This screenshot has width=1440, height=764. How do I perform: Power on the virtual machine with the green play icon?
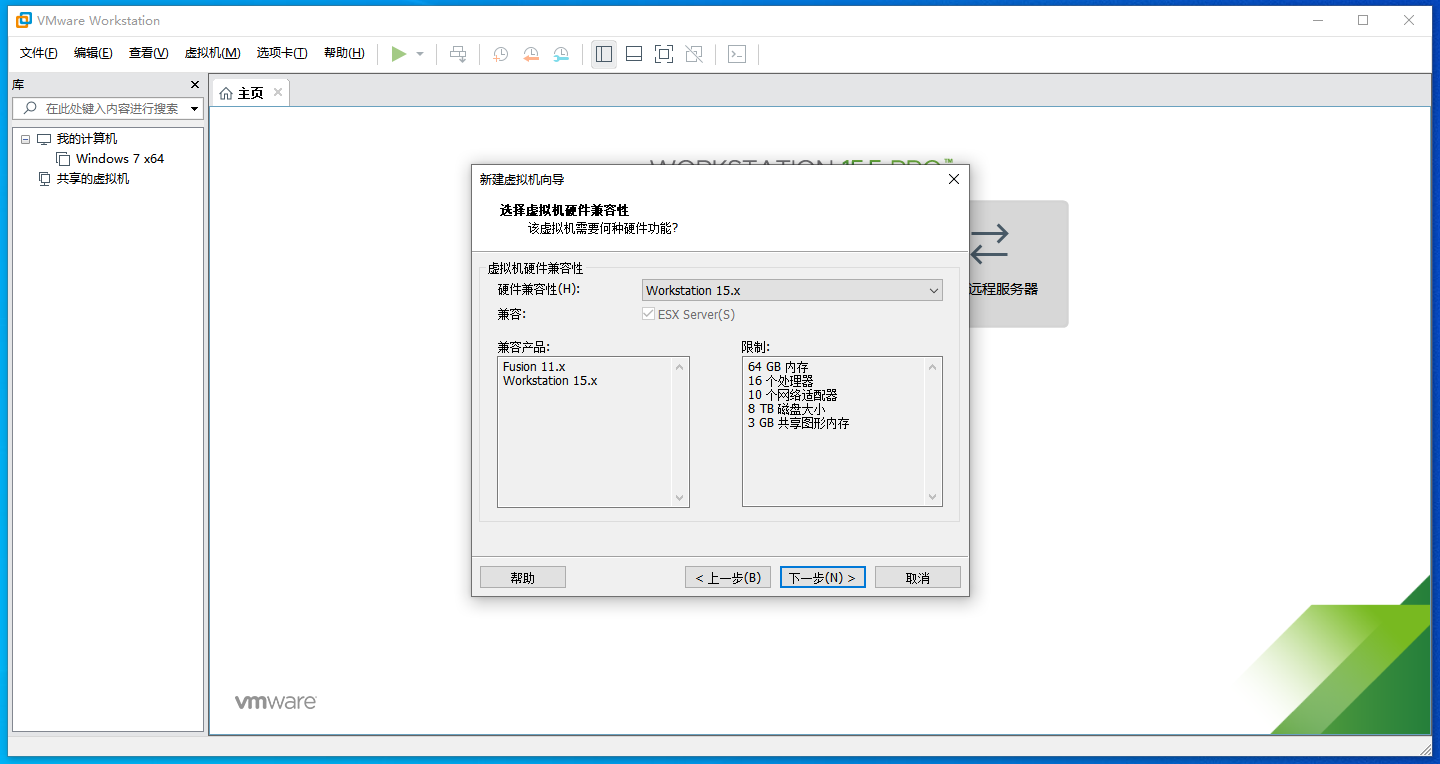click(399, 54)
